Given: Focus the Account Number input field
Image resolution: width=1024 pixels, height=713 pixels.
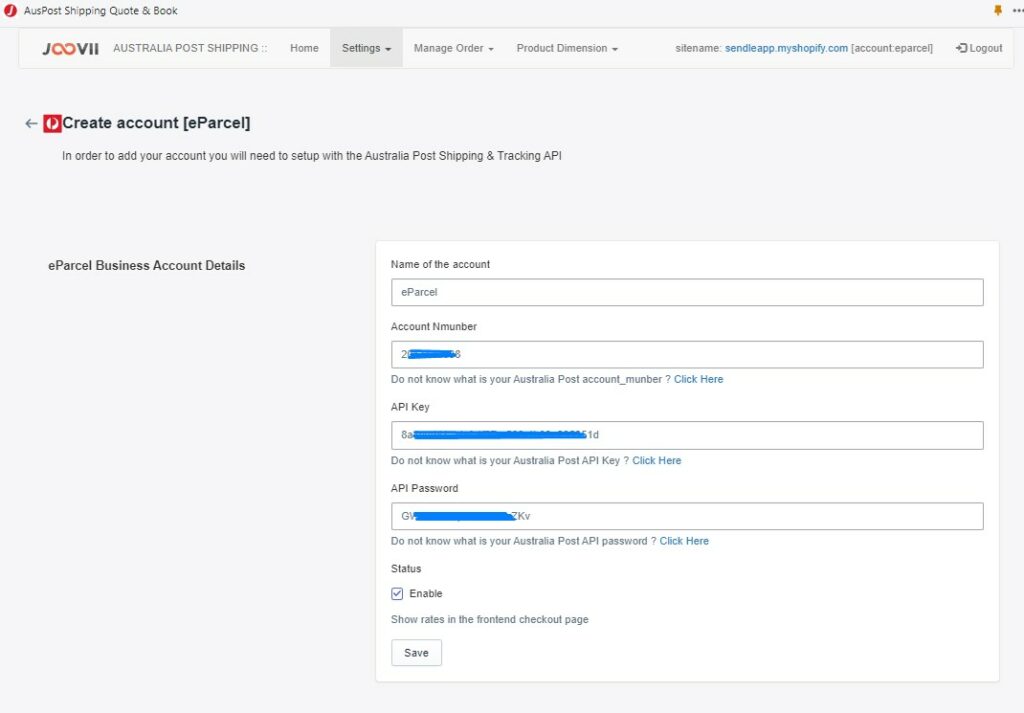Looking at the screenshot, I should click(687, 355).
